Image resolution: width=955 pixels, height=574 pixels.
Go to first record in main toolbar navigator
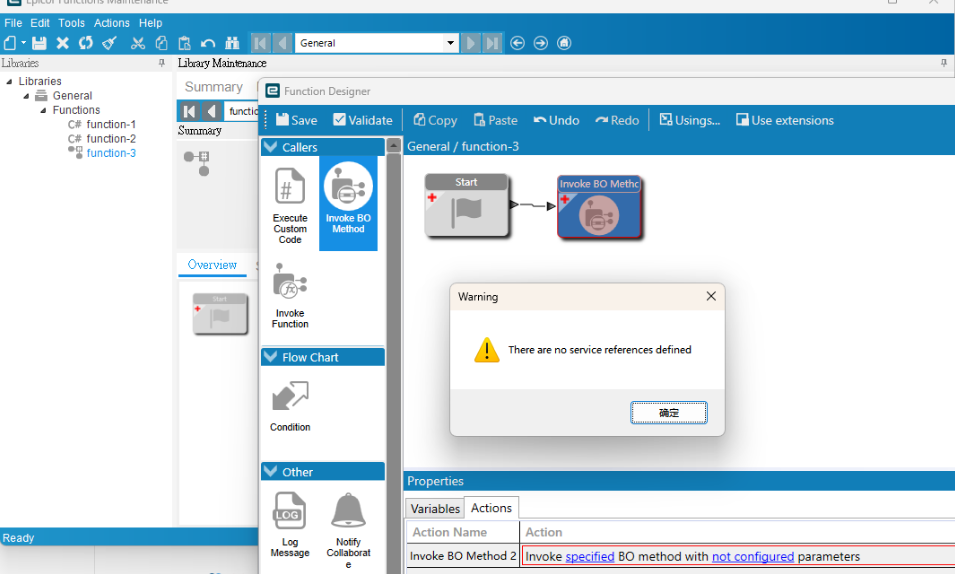[x=260, y=43]
